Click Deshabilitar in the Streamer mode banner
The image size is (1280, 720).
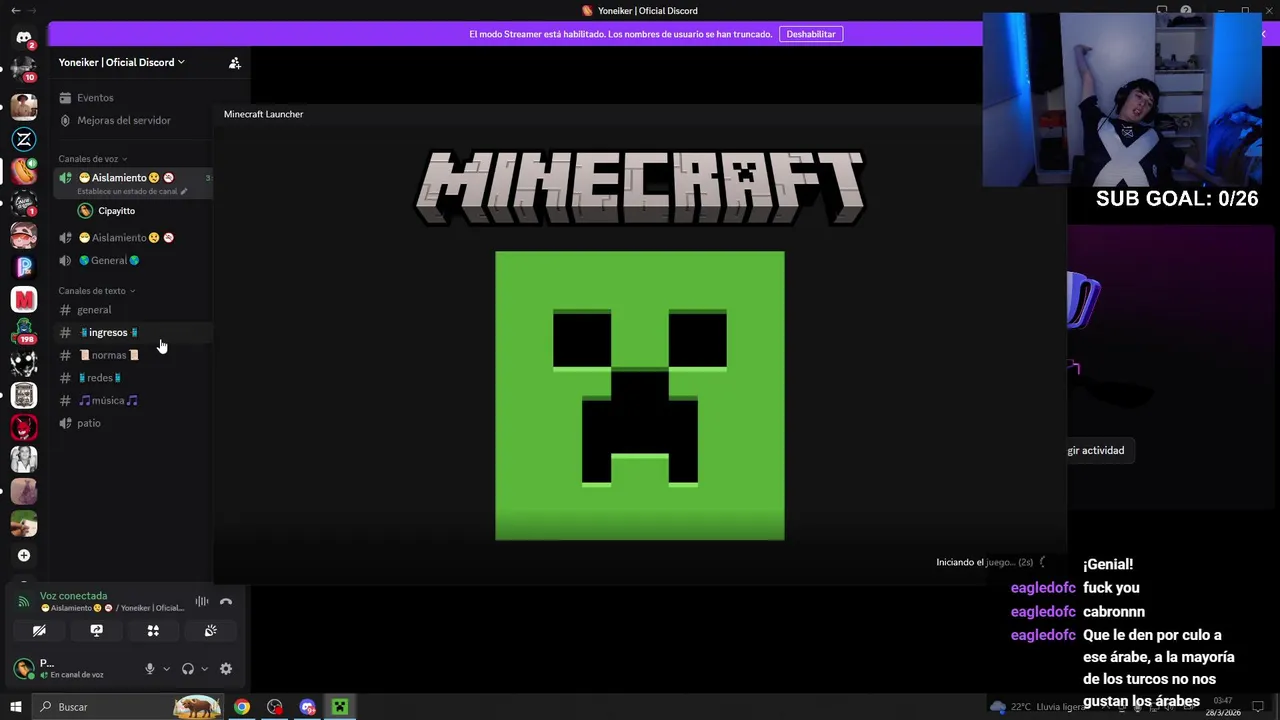click(811, 34)
